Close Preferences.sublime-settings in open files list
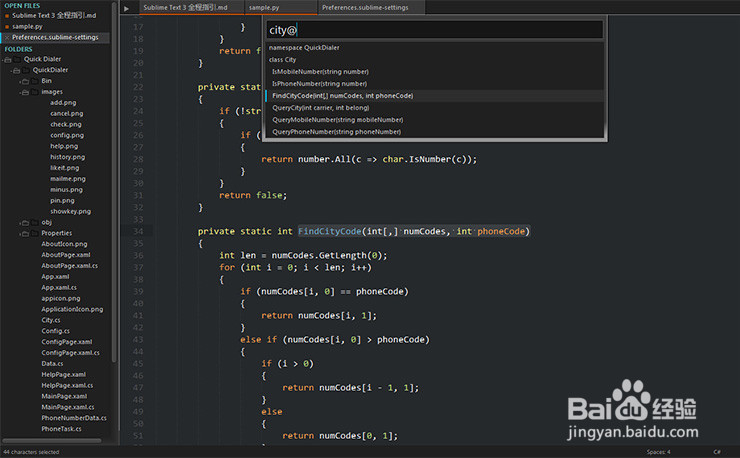740x458 pixels. click(x=7, y=37)
